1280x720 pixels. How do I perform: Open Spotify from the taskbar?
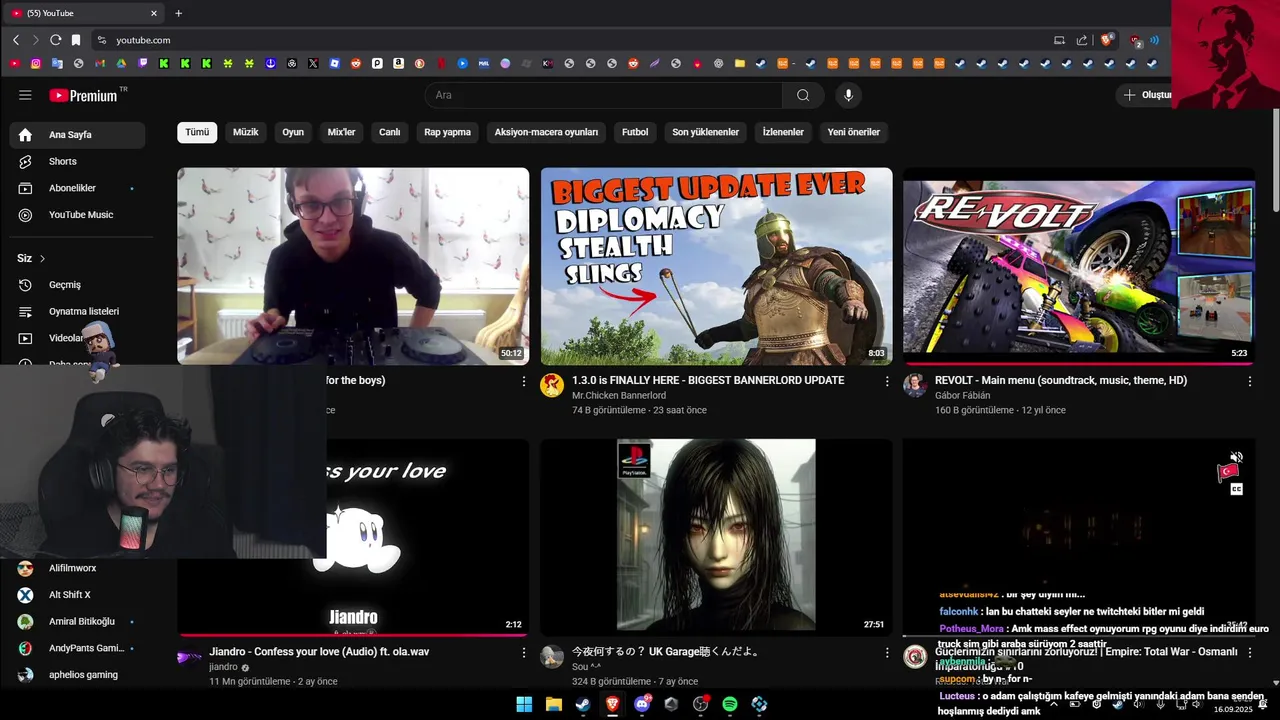(730, 704)
